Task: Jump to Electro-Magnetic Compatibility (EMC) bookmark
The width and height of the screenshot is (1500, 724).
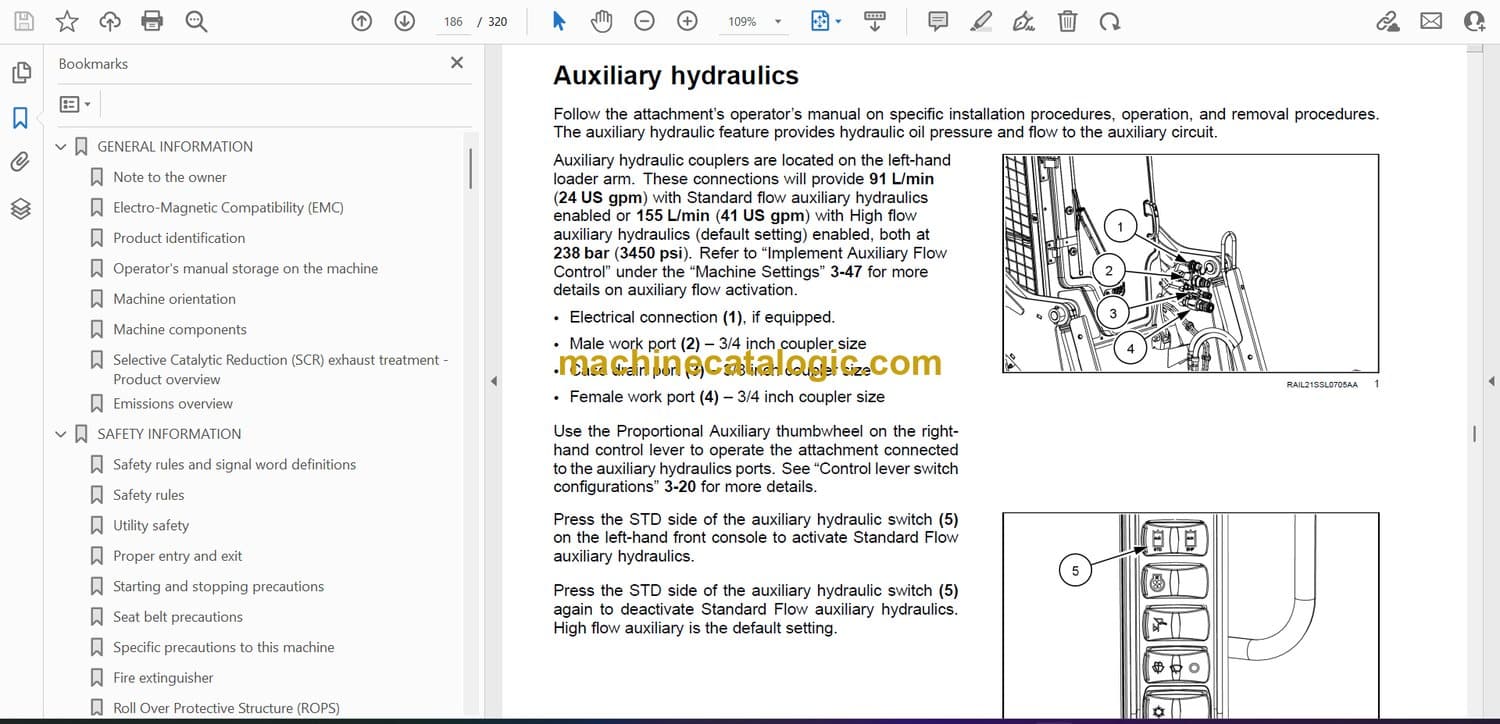Action: (x=228, y=207)
